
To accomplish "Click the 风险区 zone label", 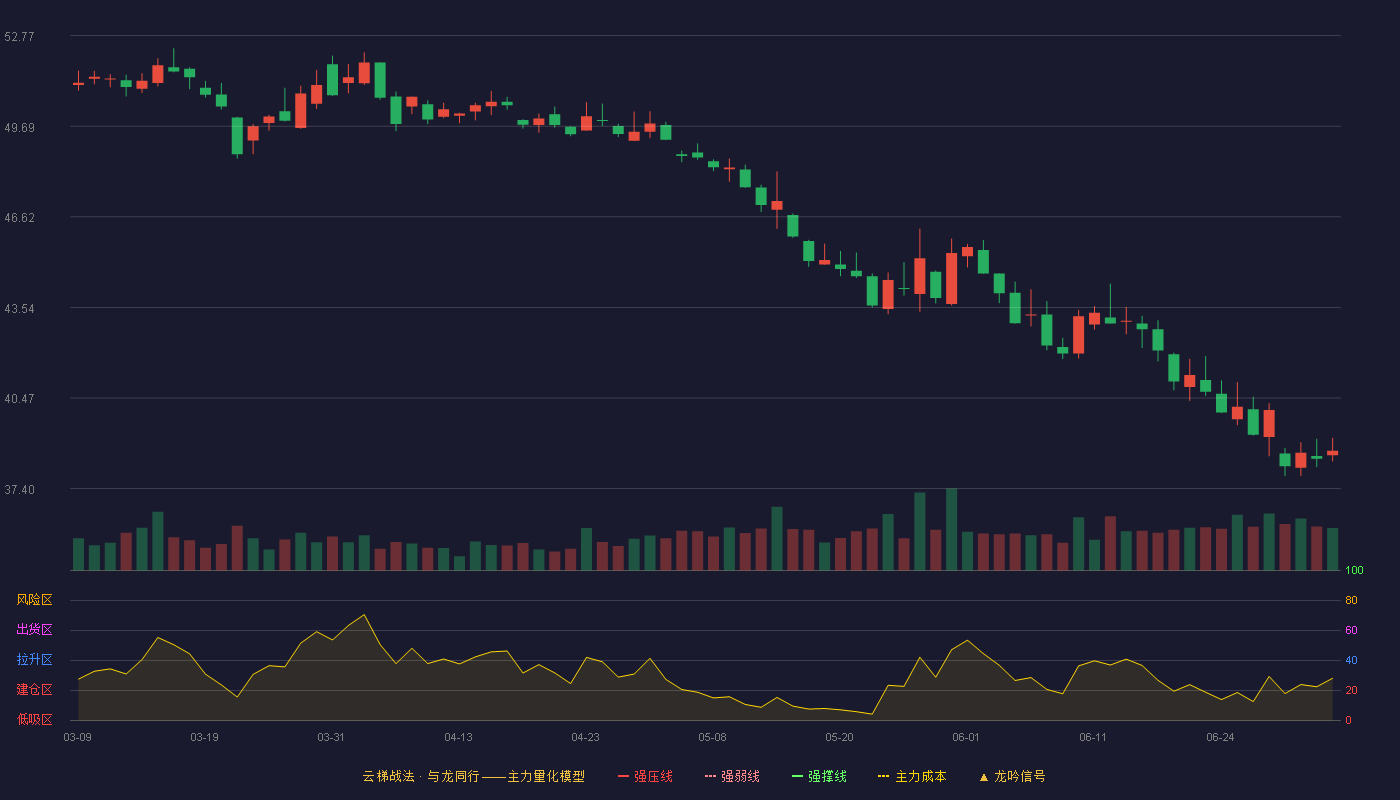I will click(x=34, y=600).
